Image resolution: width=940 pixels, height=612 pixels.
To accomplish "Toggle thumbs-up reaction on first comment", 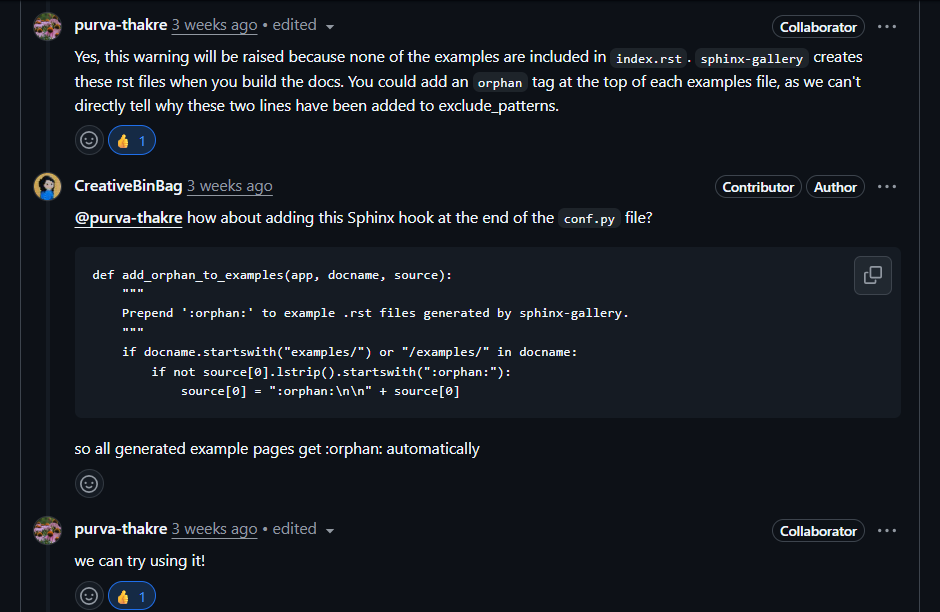I will (x=132, y=140).
